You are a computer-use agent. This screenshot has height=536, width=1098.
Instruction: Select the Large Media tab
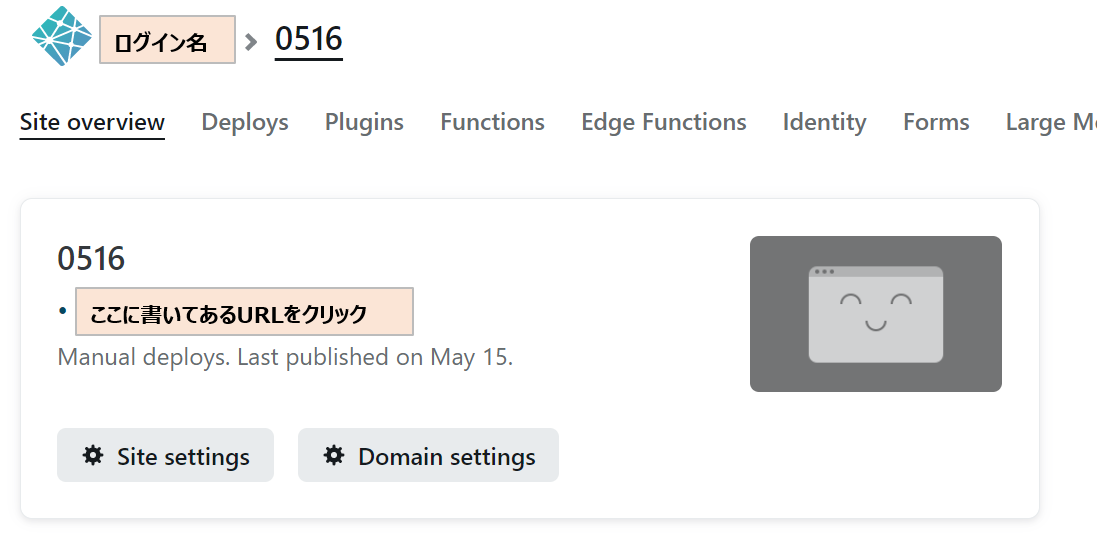(1050, 122)
